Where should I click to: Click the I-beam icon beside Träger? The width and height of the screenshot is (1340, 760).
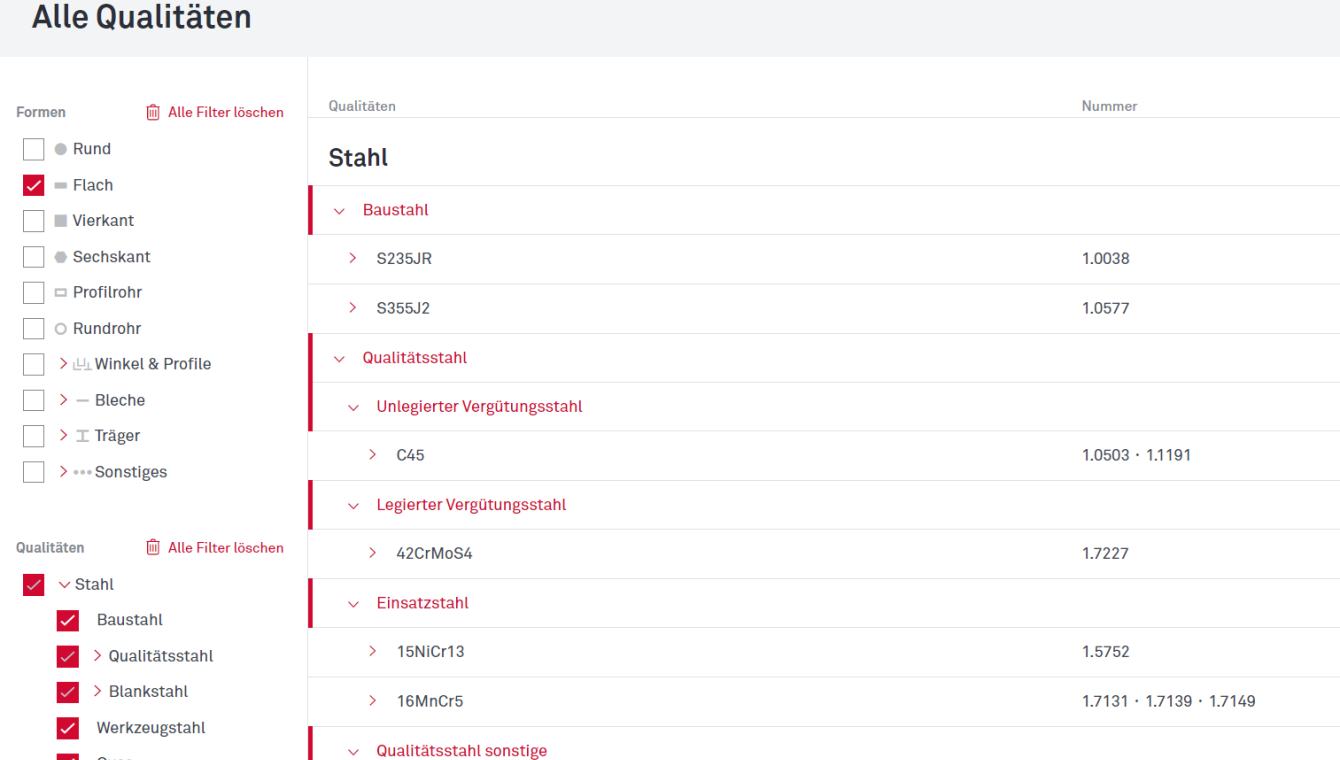click(x=83, y=436)
